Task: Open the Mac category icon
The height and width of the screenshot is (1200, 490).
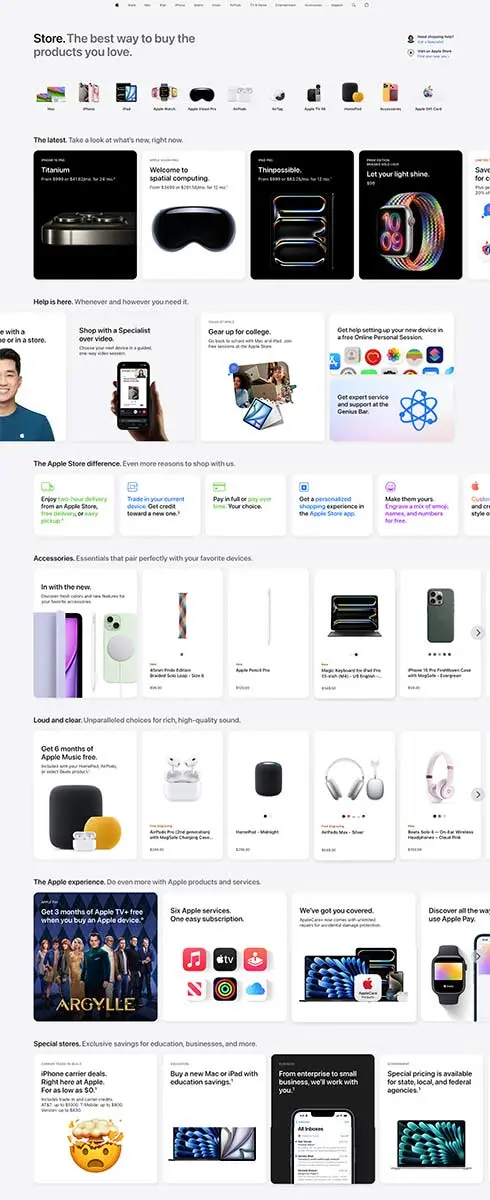Action: [x=50, y=94]
